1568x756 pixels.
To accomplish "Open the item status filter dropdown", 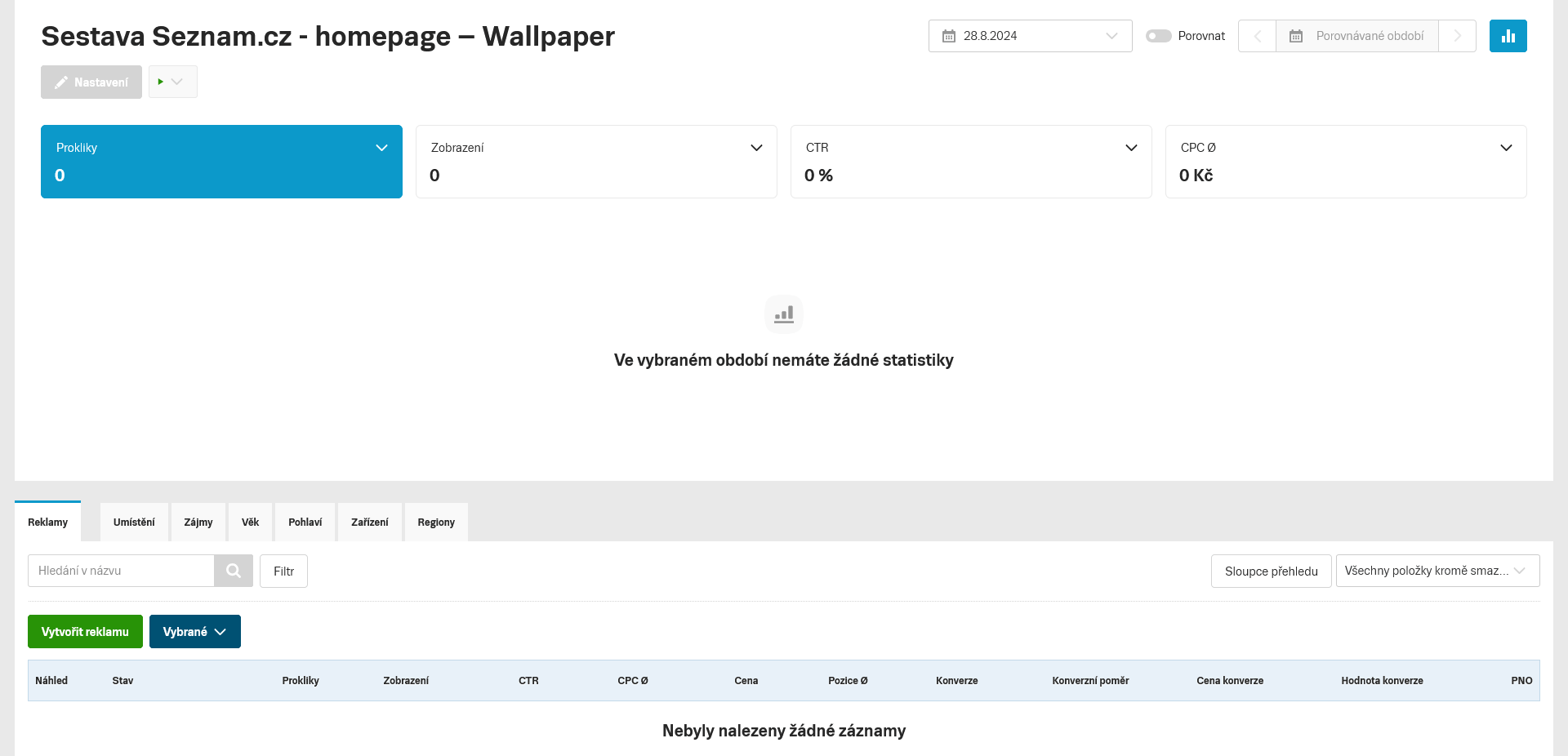I will [x=1437, y=571].
